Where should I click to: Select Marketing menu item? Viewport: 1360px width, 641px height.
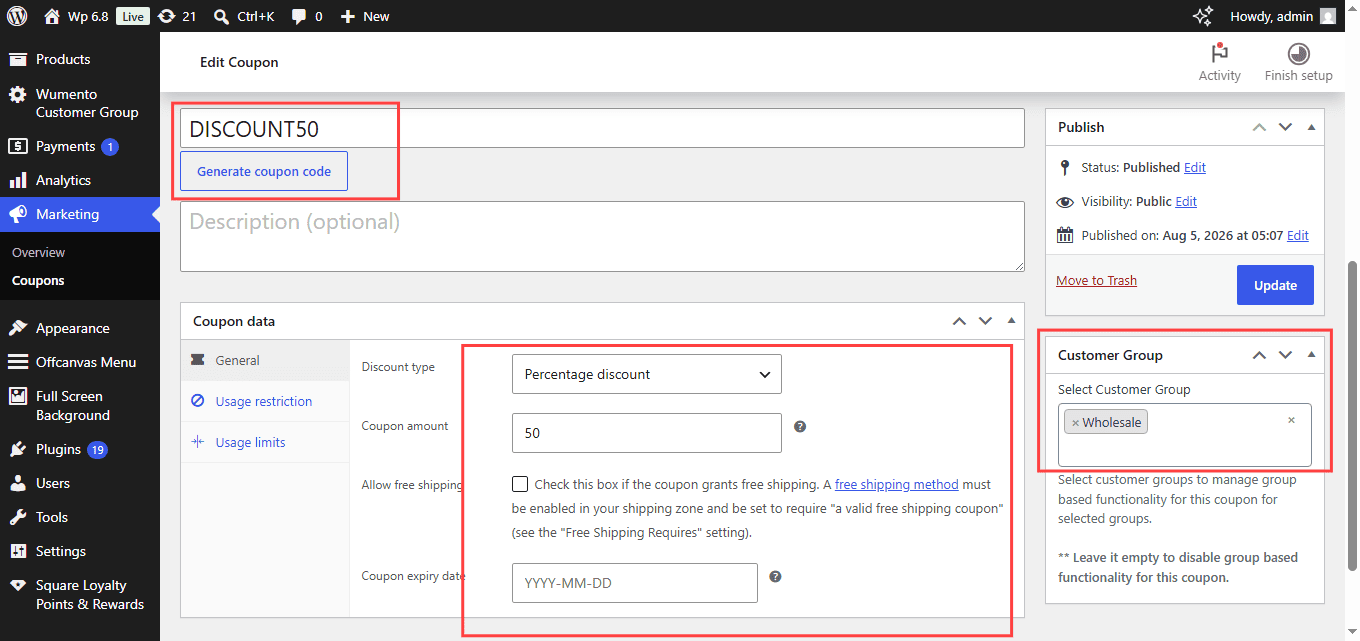coord(80,214)
